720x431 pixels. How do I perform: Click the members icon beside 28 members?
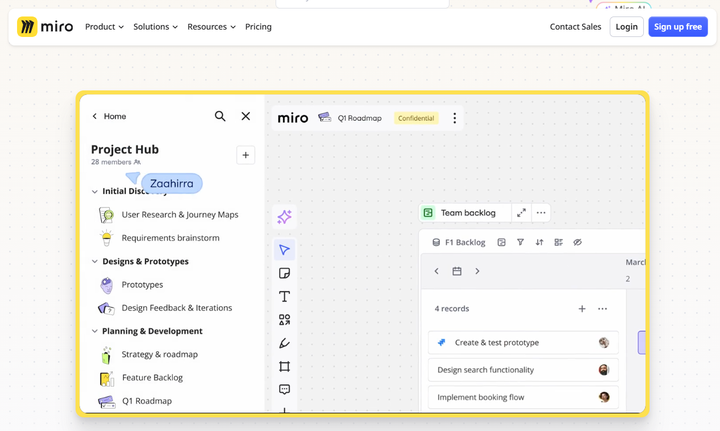pyautogui.click(x=137, y=162)
